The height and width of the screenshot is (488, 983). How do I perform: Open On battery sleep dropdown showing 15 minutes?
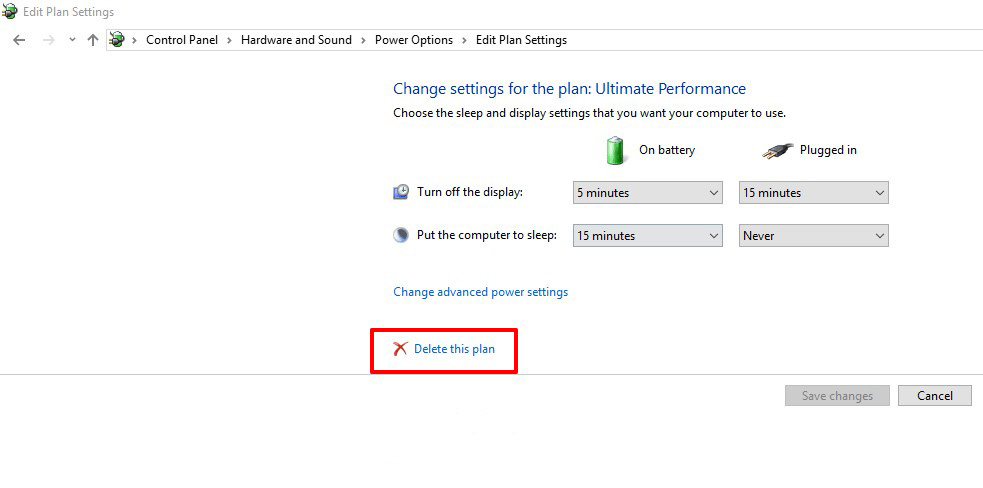coord(647,236)
